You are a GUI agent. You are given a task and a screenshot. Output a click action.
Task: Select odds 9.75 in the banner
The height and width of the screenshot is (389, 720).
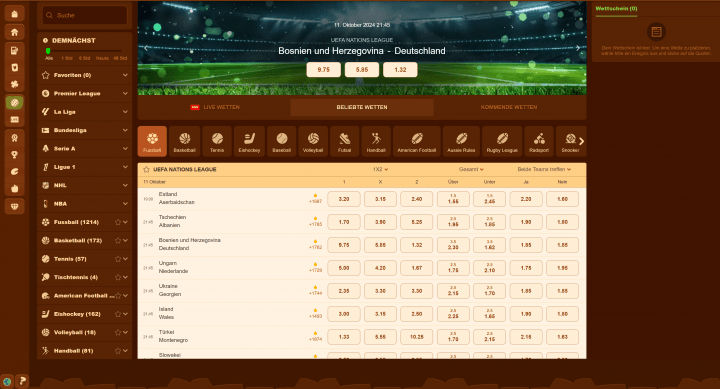(x=324, y=70)
